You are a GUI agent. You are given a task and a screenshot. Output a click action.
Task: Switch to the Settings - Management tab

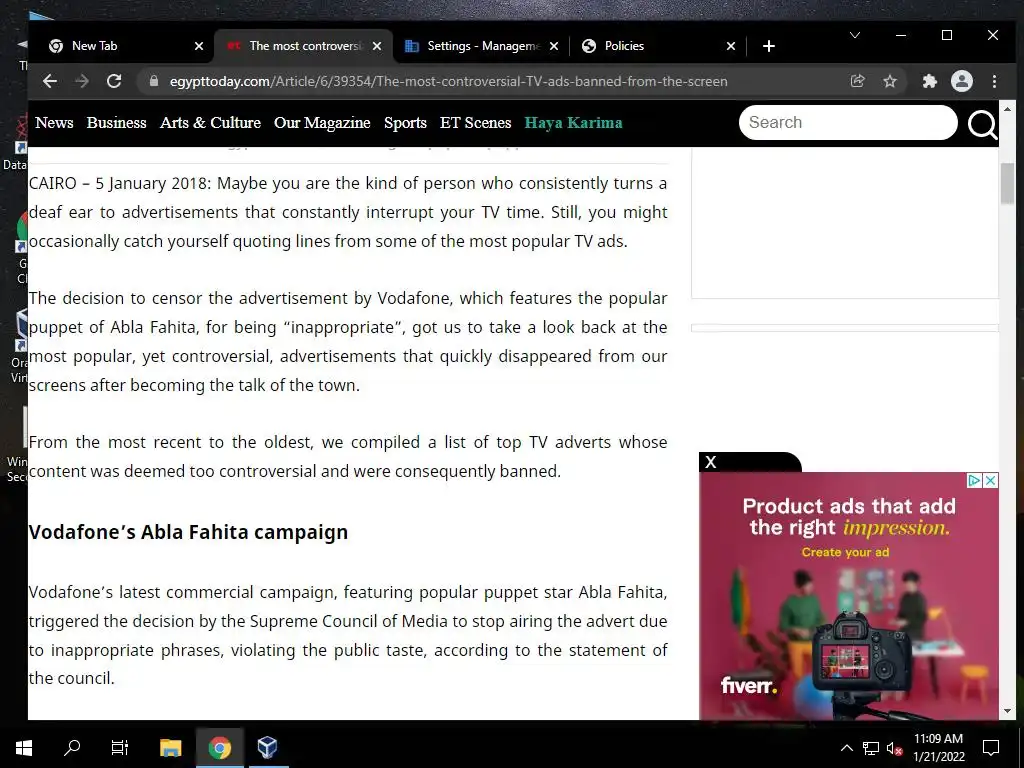tap(480, 46)
